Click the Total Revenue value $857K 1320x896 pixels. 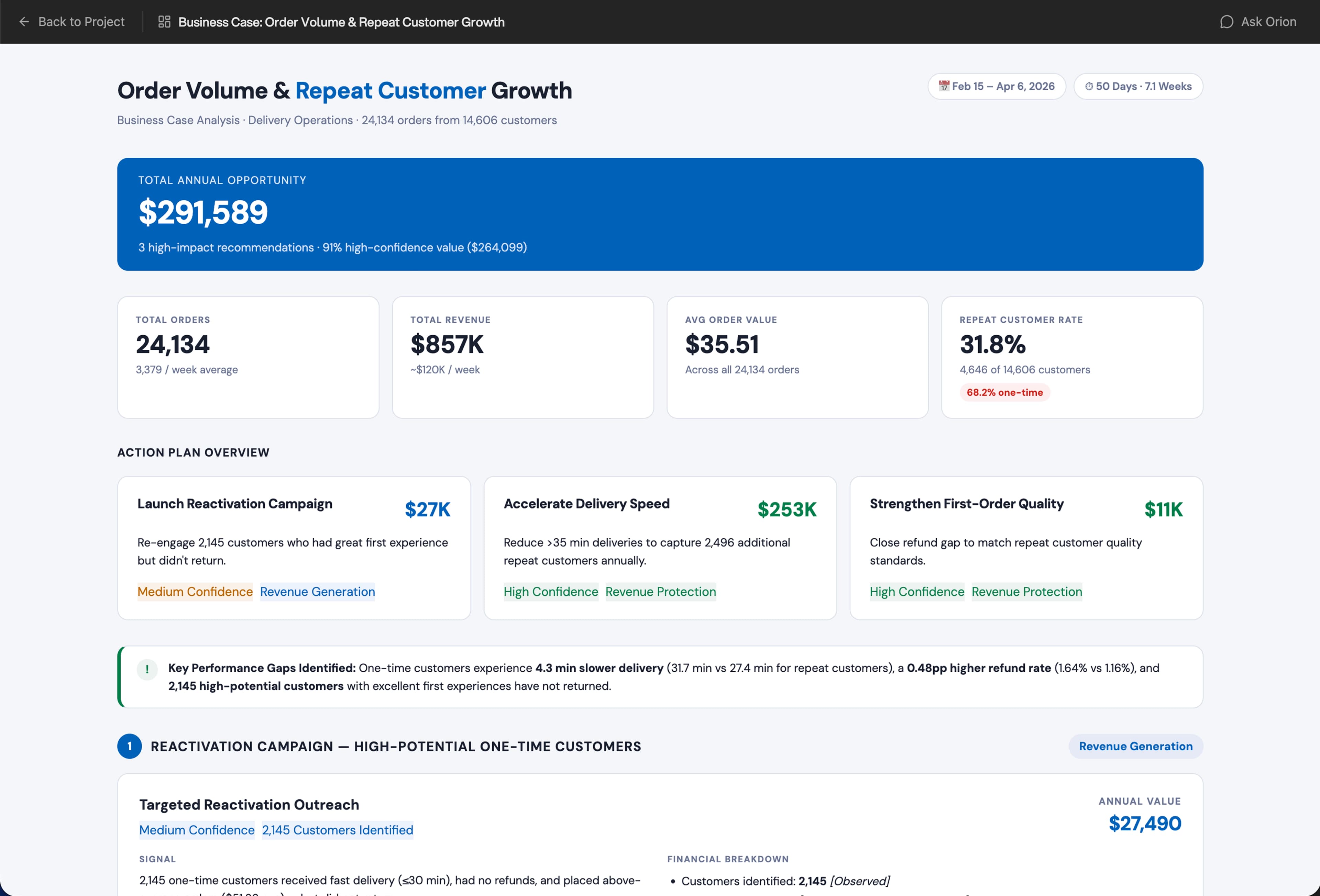click(x=447, y=344)
